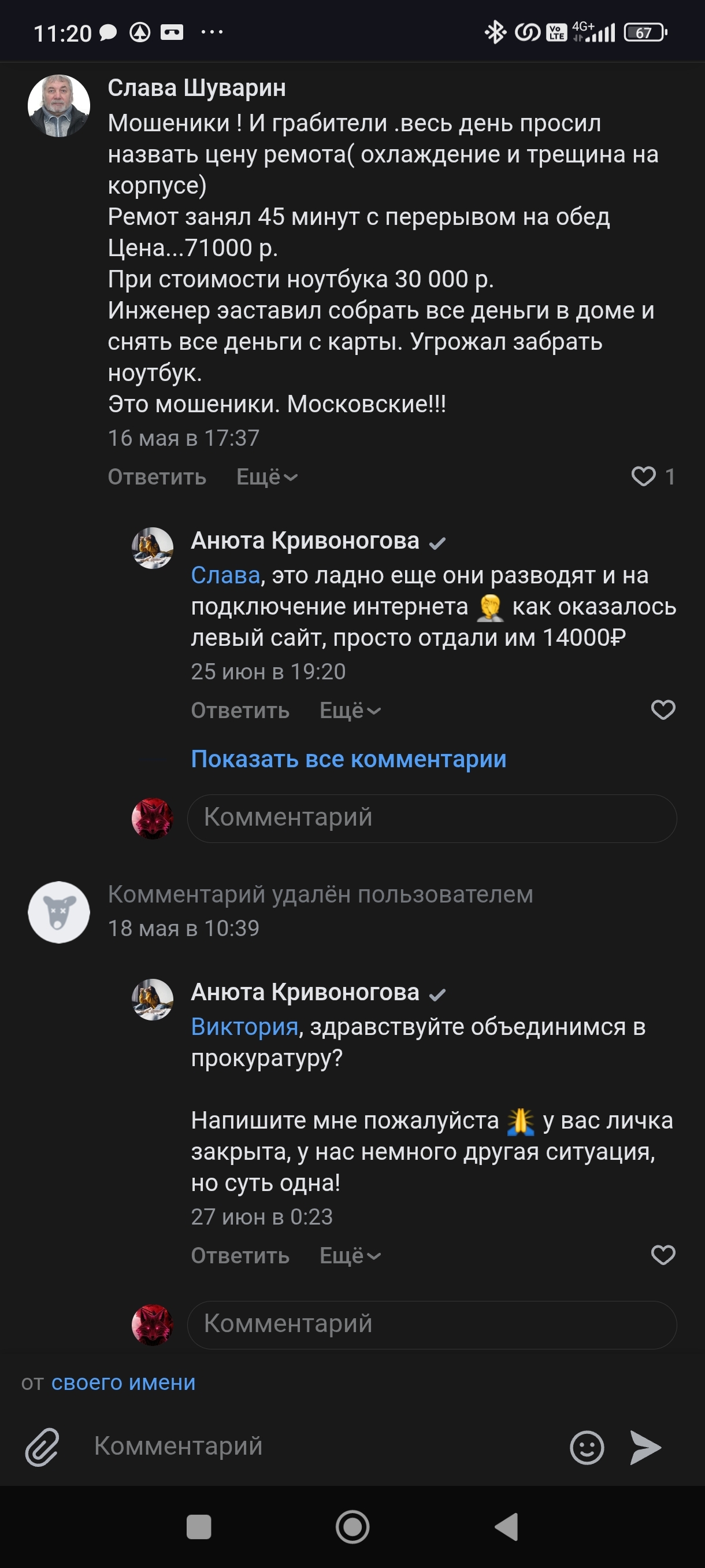The height and width of the screenshot is (1568, 705).
Task: Like Анюта's reply dated 25 июн
Action: 663,710
